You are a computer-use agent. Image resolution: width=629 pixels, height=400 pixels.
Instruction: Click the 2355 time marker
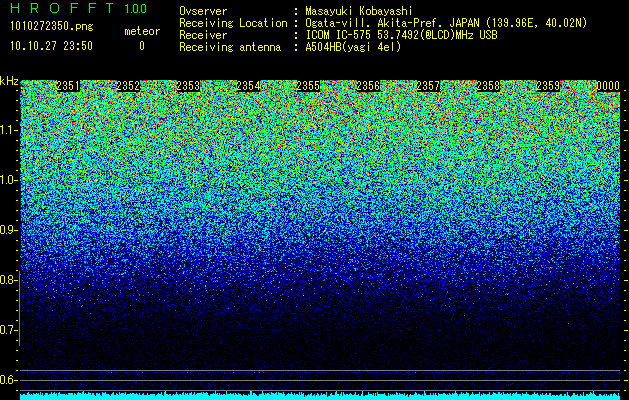pos(308,86)
